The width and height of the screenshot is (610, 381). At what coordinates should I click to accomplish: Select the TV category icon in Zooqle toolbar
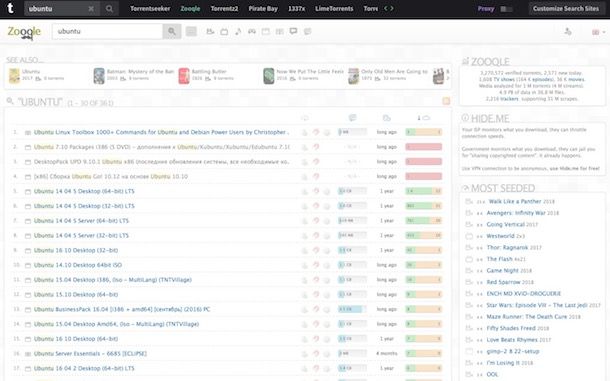pyautogui.click(x=224, y=32)
